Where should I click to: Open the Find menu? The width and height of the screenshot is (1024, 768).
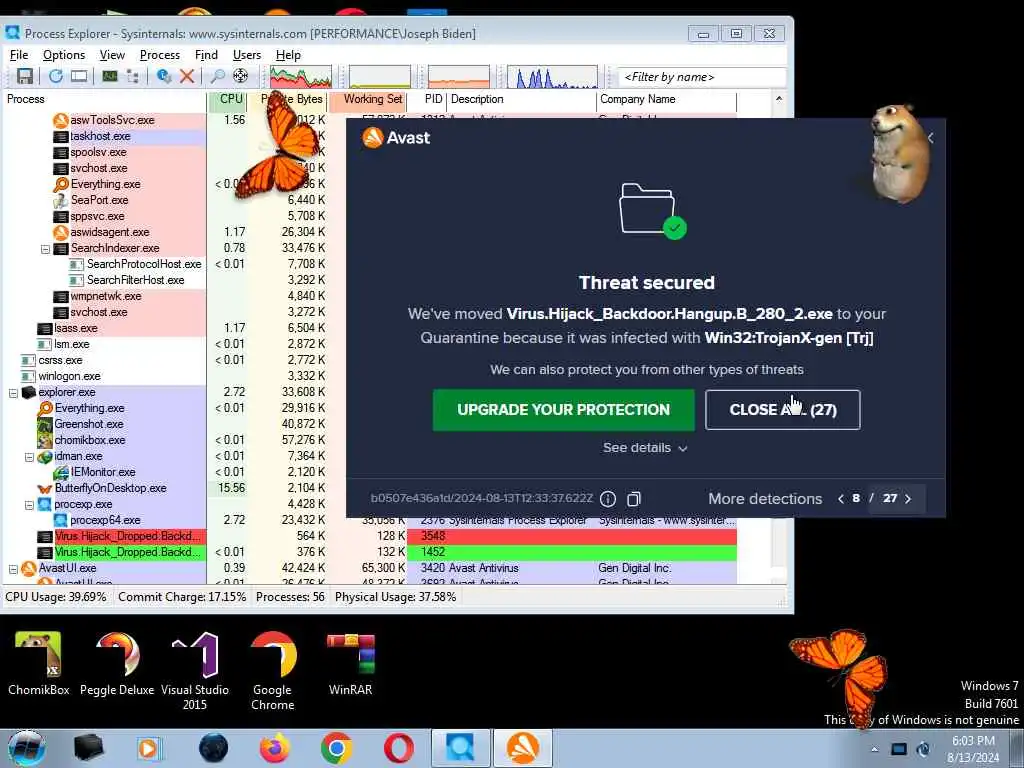click(x=206, y=55)
